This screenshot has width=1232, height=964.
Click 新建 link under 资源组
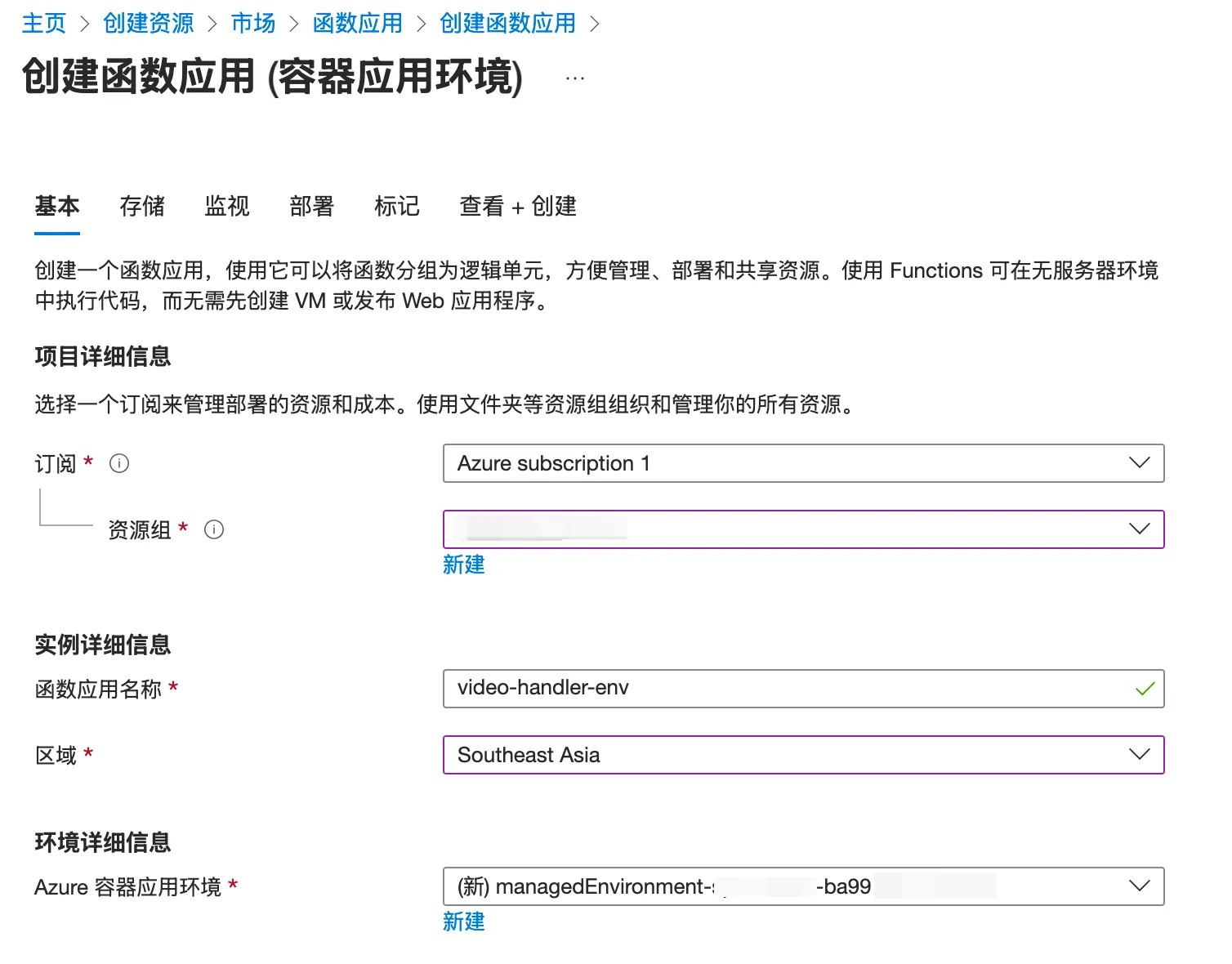click(x=463, y=565)
